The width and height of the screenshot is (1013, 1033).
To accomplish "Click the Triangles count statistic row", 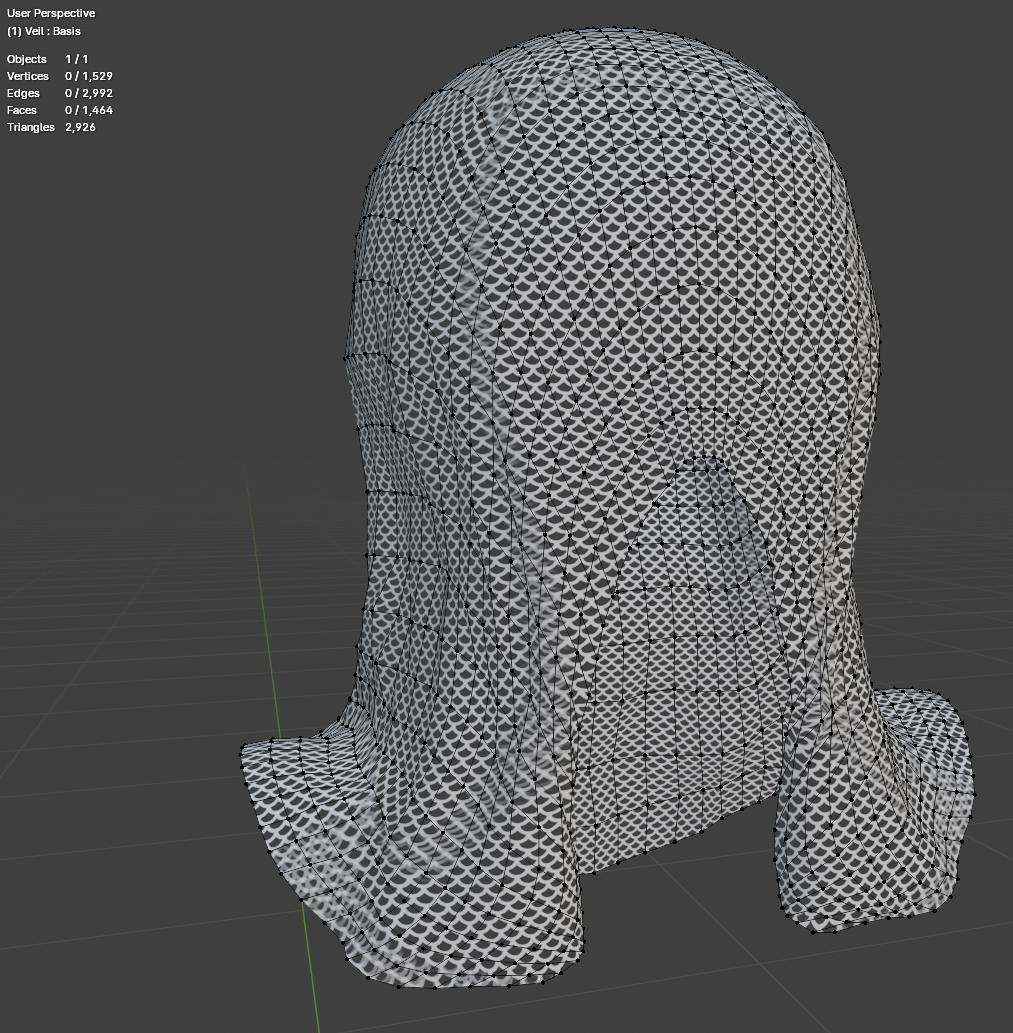I will 51,127.
